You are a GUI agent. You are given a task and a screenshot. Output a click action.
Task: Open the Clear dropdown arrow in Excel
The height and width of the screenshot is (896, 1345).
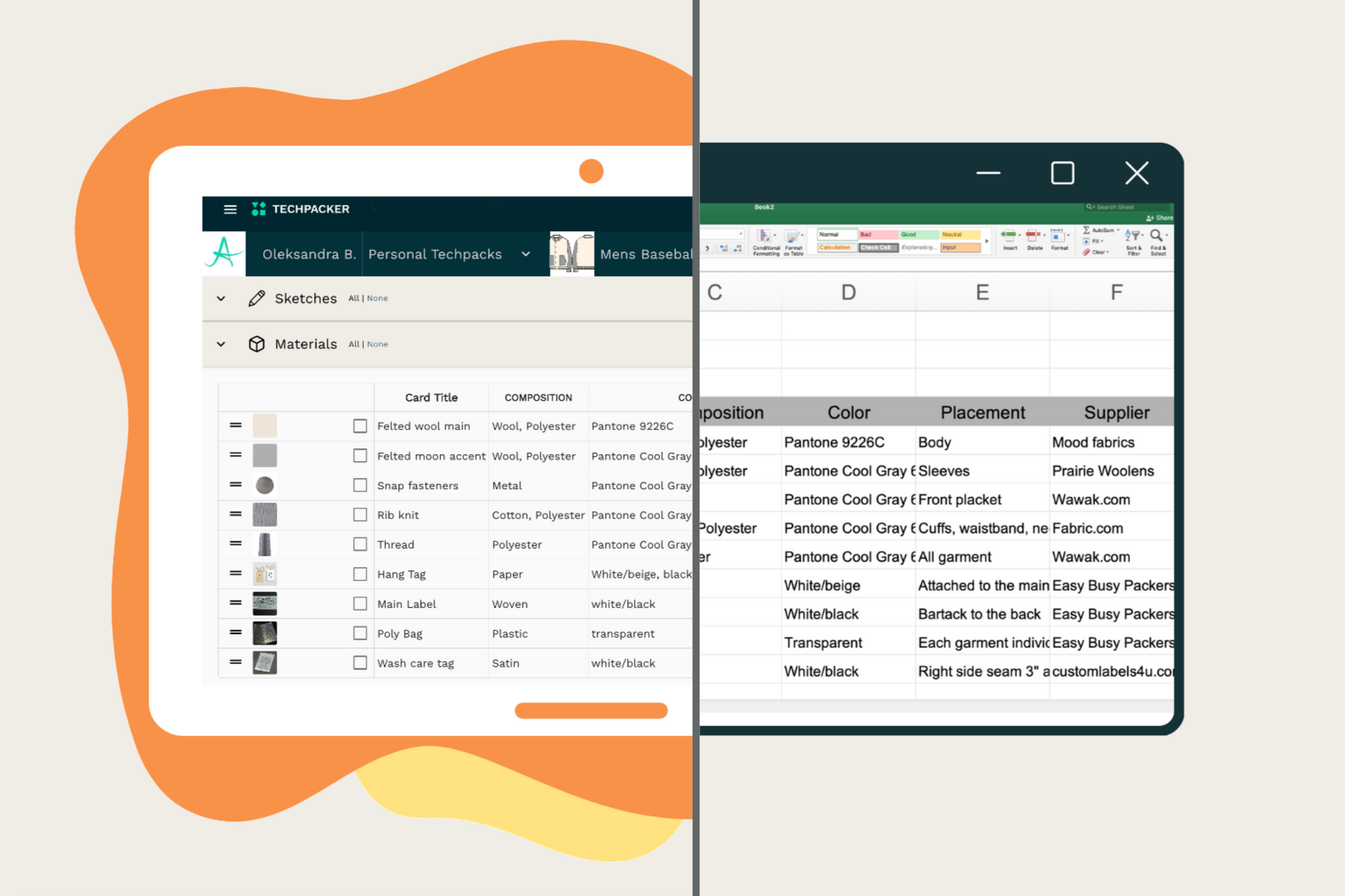point(1108,252)
